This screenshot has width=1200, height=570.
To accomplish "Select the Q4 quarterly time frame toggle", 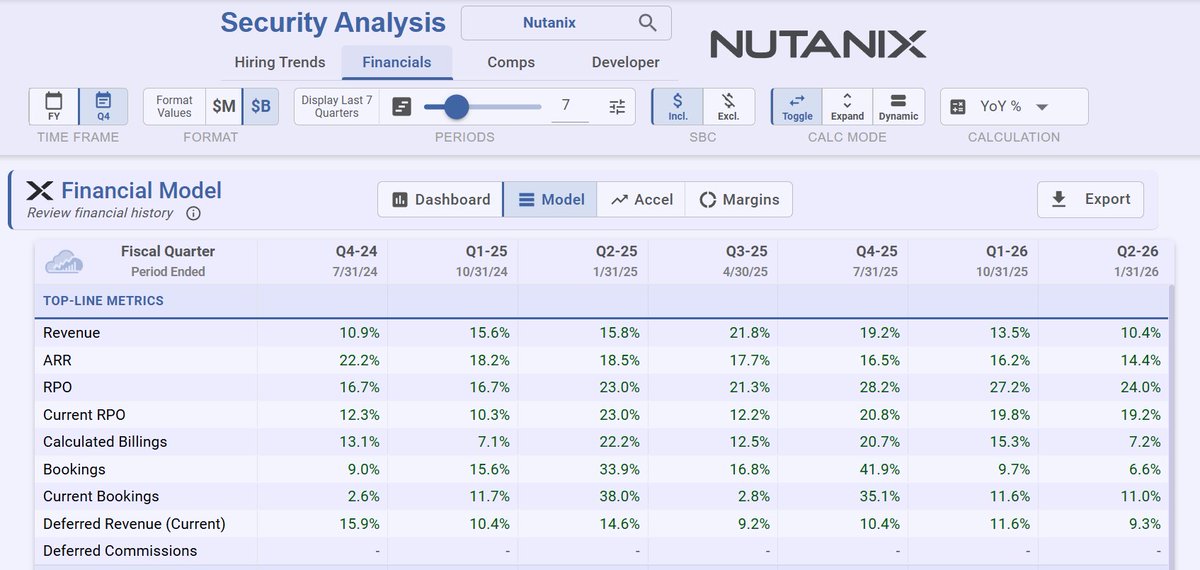I will click(x=103, y=106).
